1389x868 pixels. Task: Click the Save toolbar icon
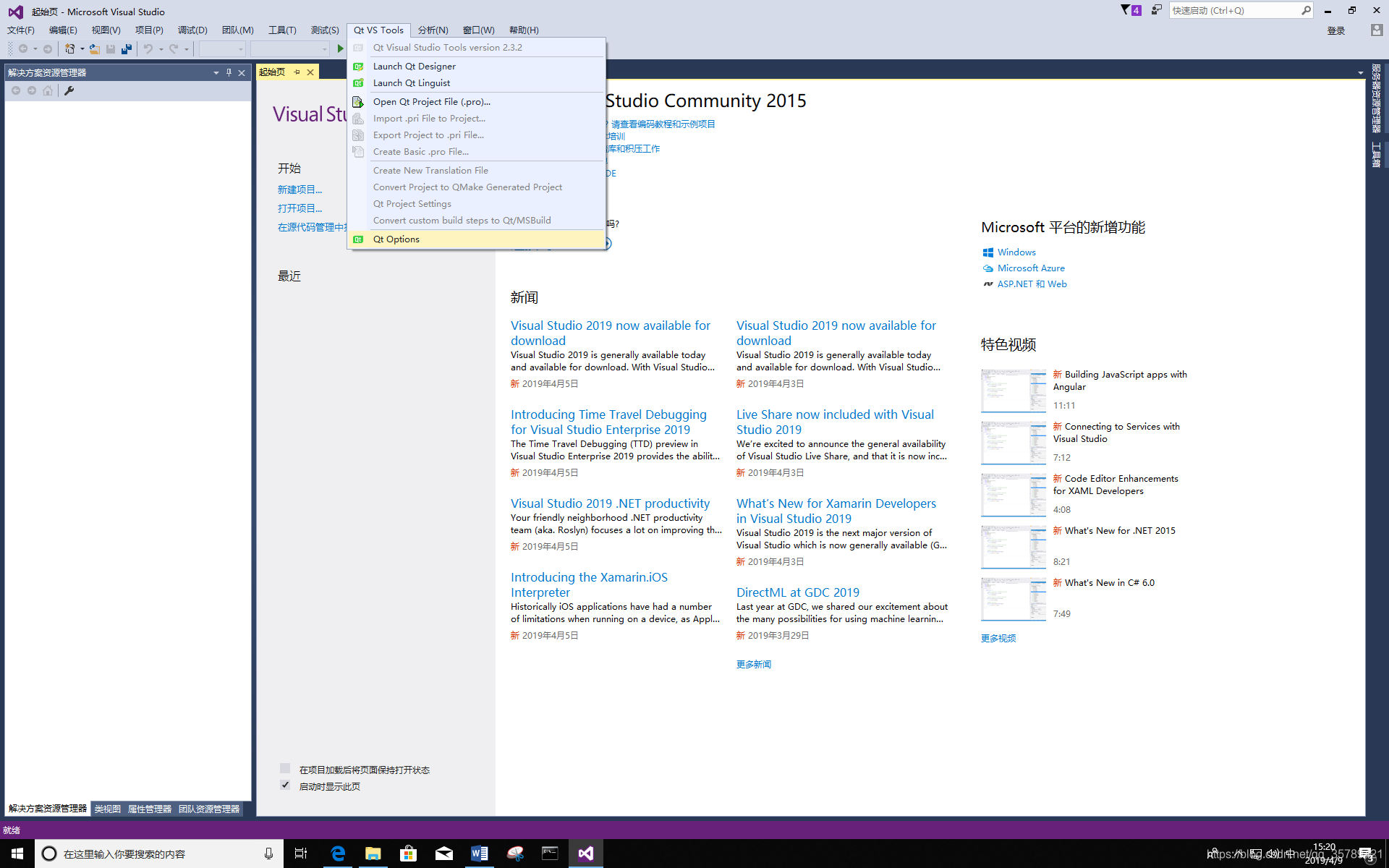tap(111, 48)
